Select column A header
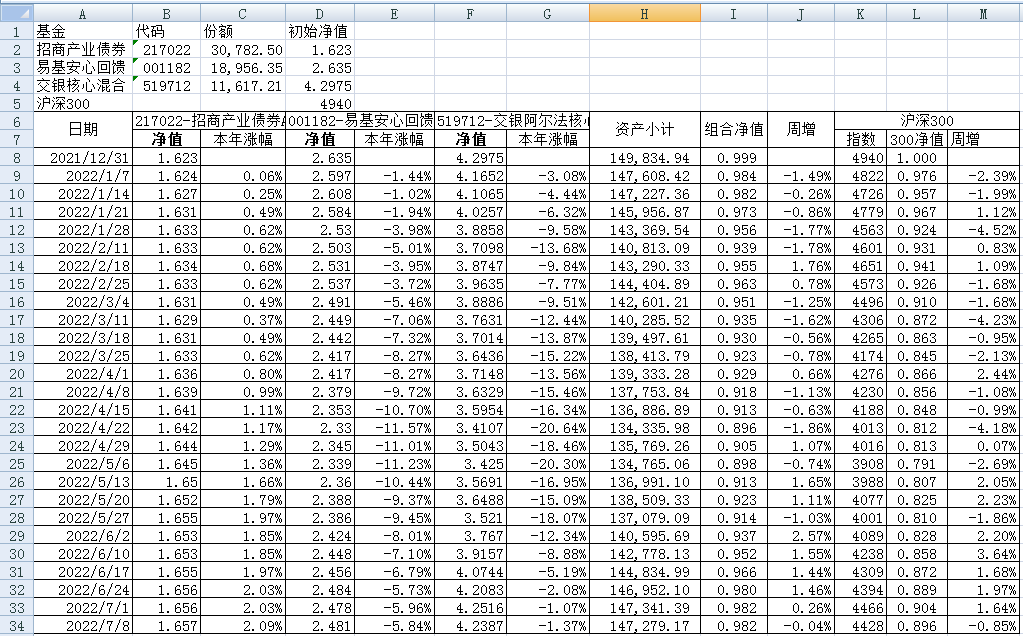The height and width of the screenshot is (636, 1023). [83, 13]
